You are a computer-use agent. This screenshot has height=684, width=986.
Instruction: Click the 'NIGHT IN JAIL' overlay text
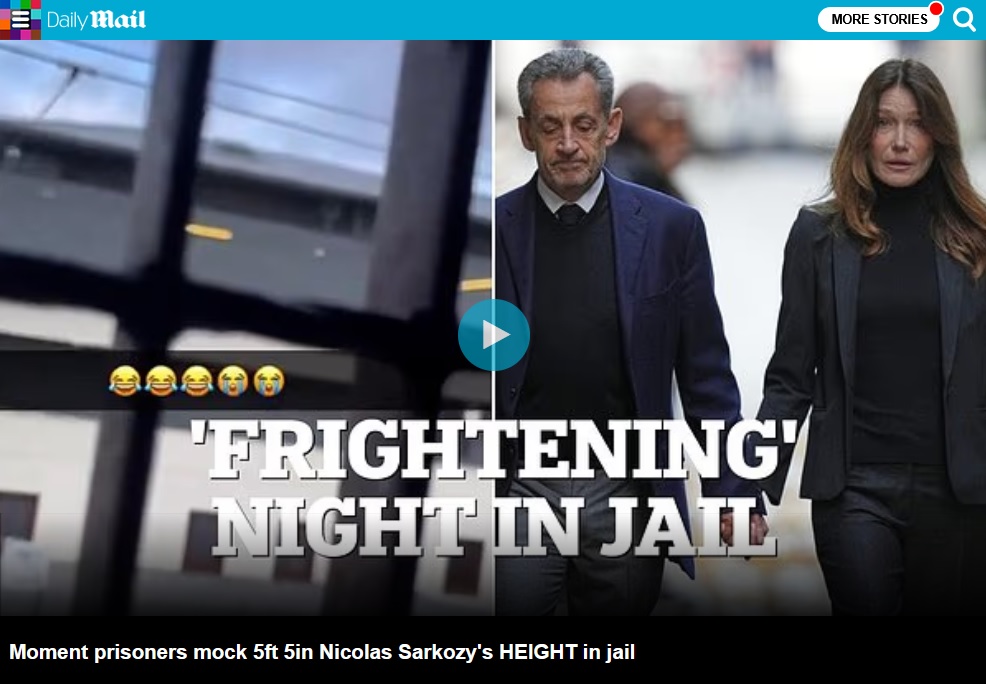tap(494, 527)
